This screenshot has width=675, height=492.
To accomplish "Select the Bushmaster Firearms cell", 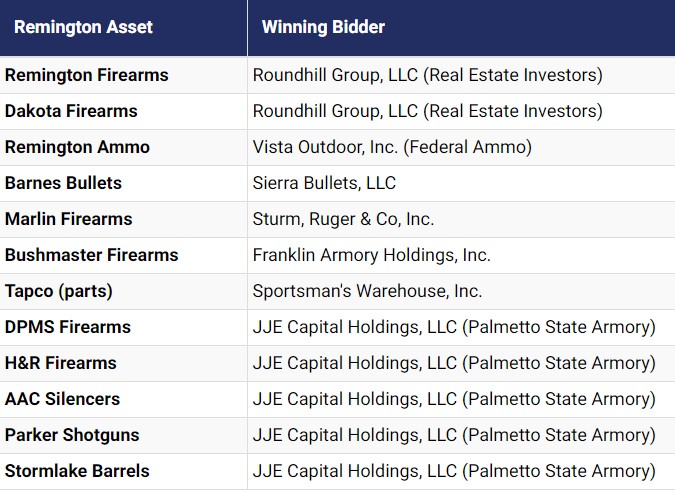I will tap(91, 255).
